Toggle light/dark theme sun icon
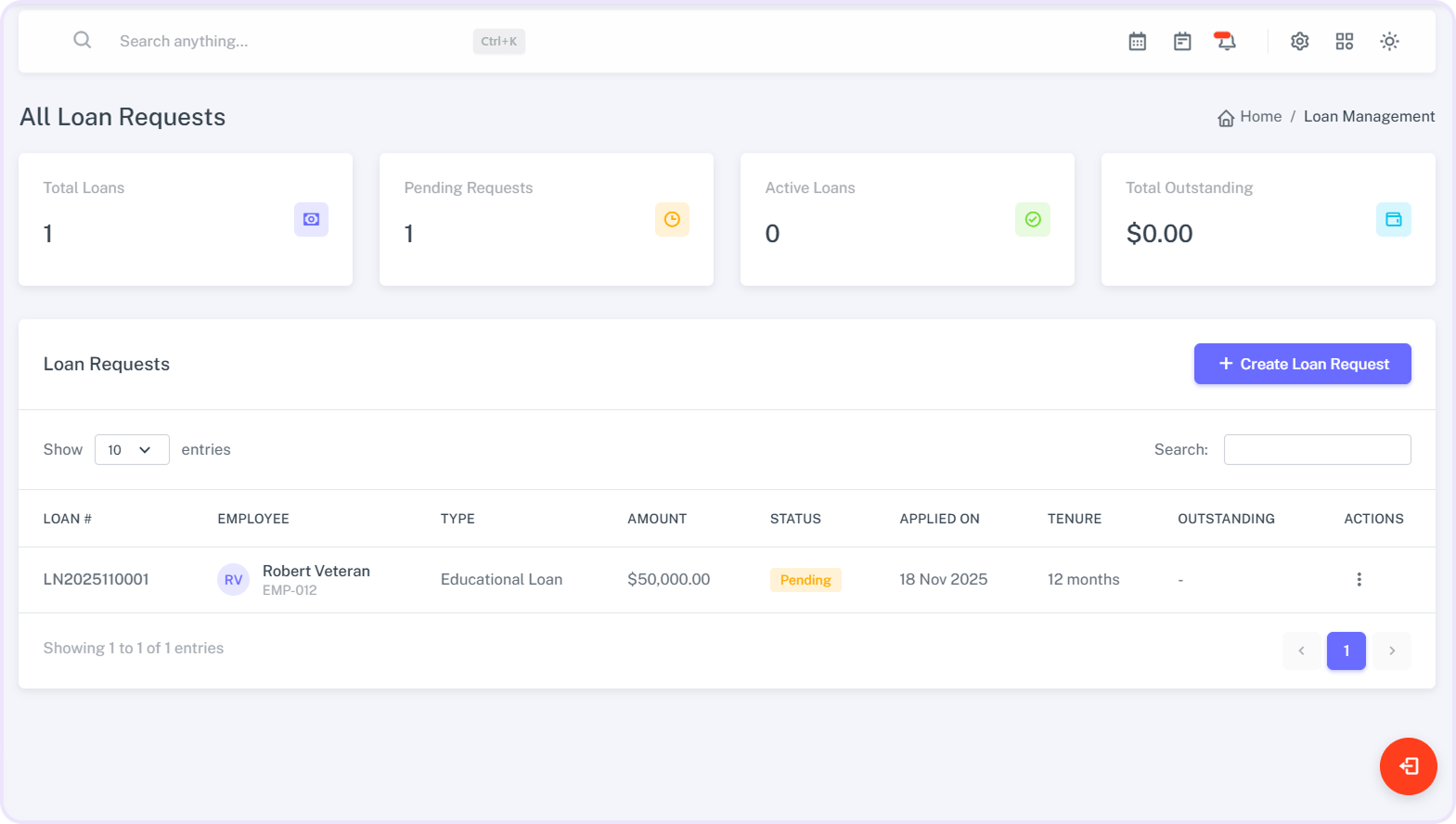The image size is (1456, 824). (1388, 41)
